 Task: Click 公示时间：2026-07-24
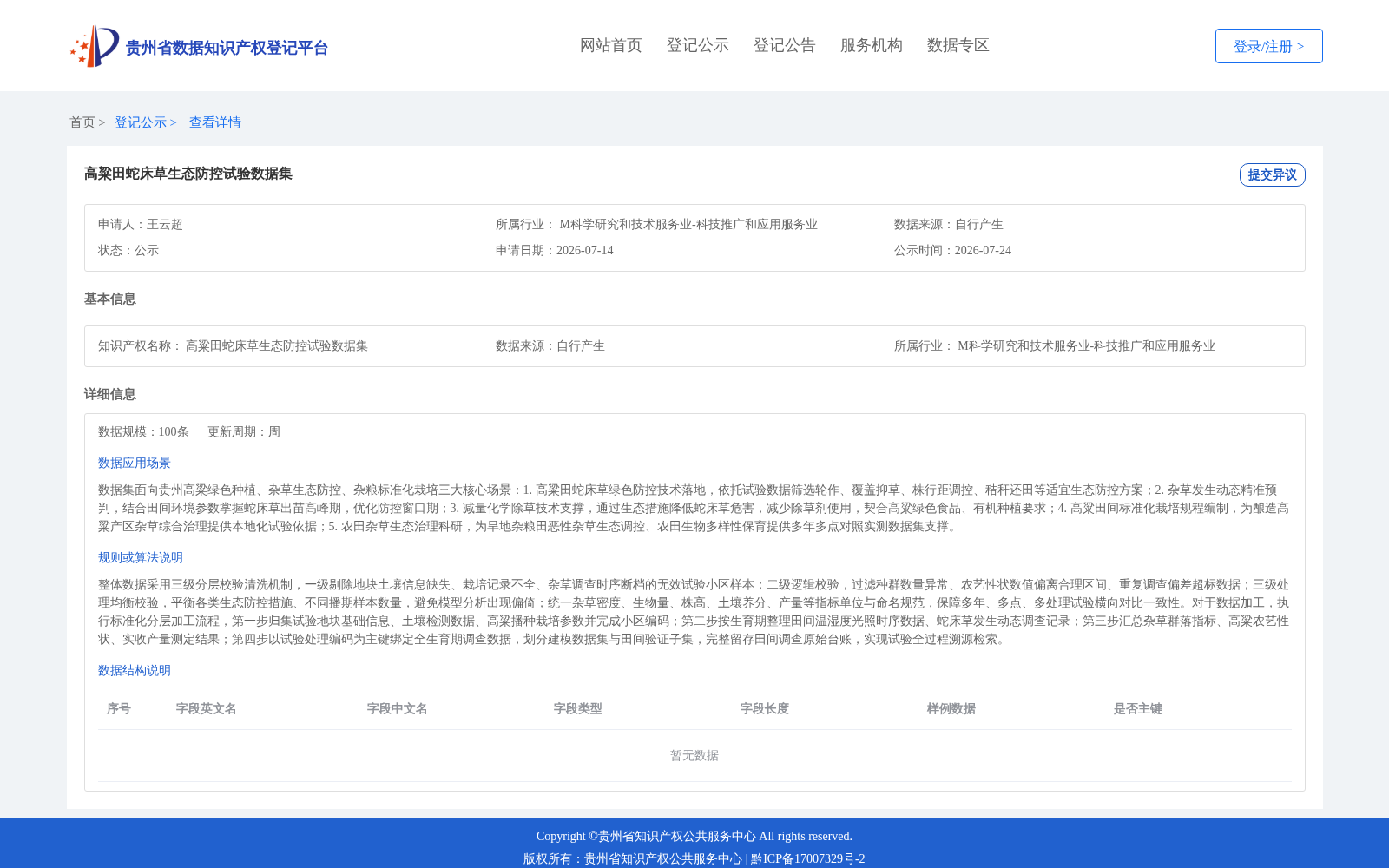[952, 250]
